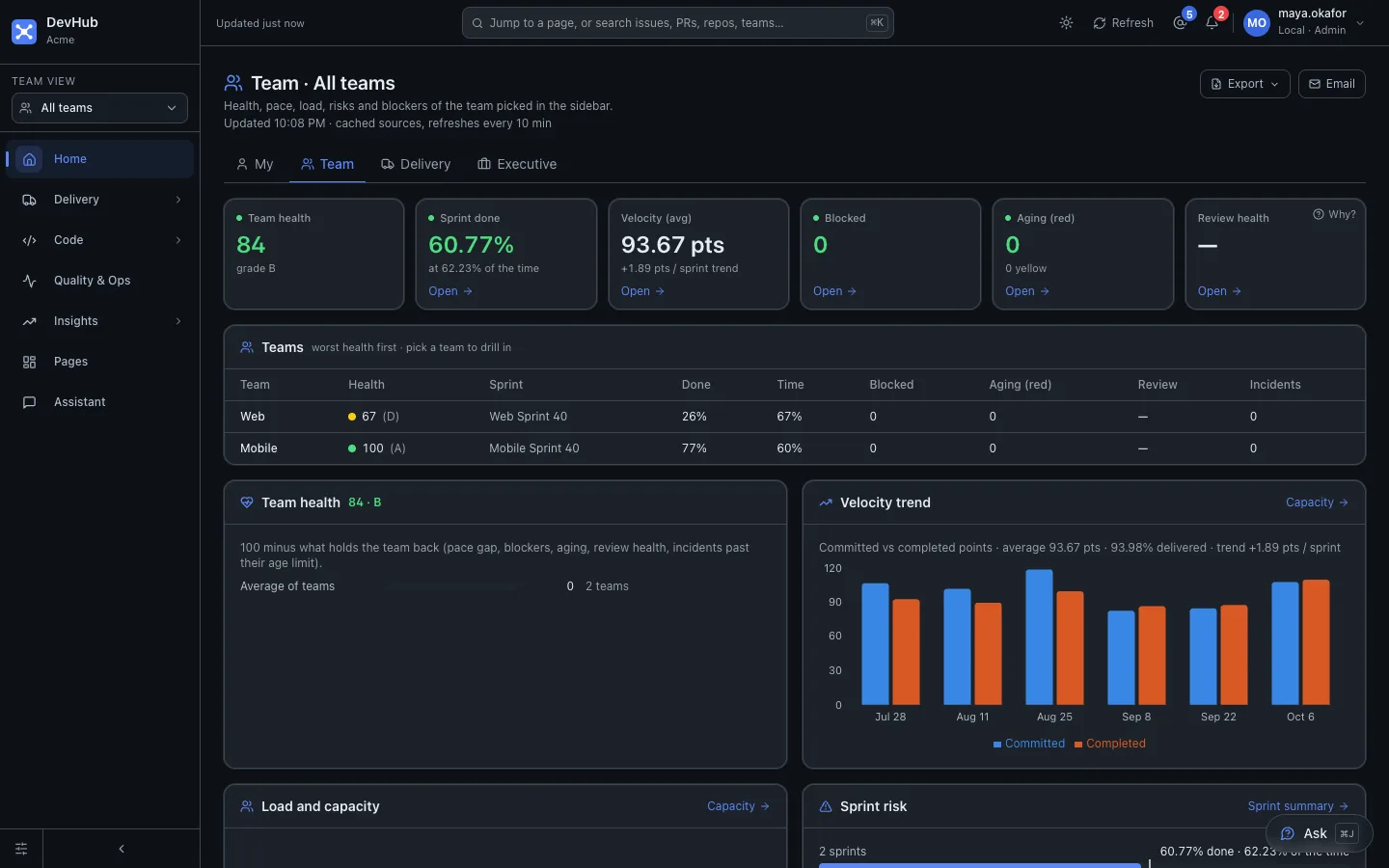Click the Load and capacity people icon
The image size is (1389, 868).
coord(247,806)
